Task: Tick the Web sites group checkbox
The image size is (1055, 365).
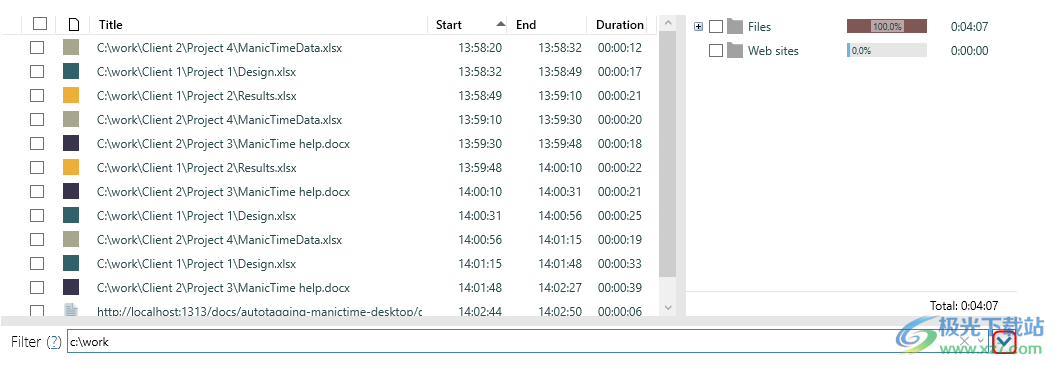Action: click(x=716, y=51)
